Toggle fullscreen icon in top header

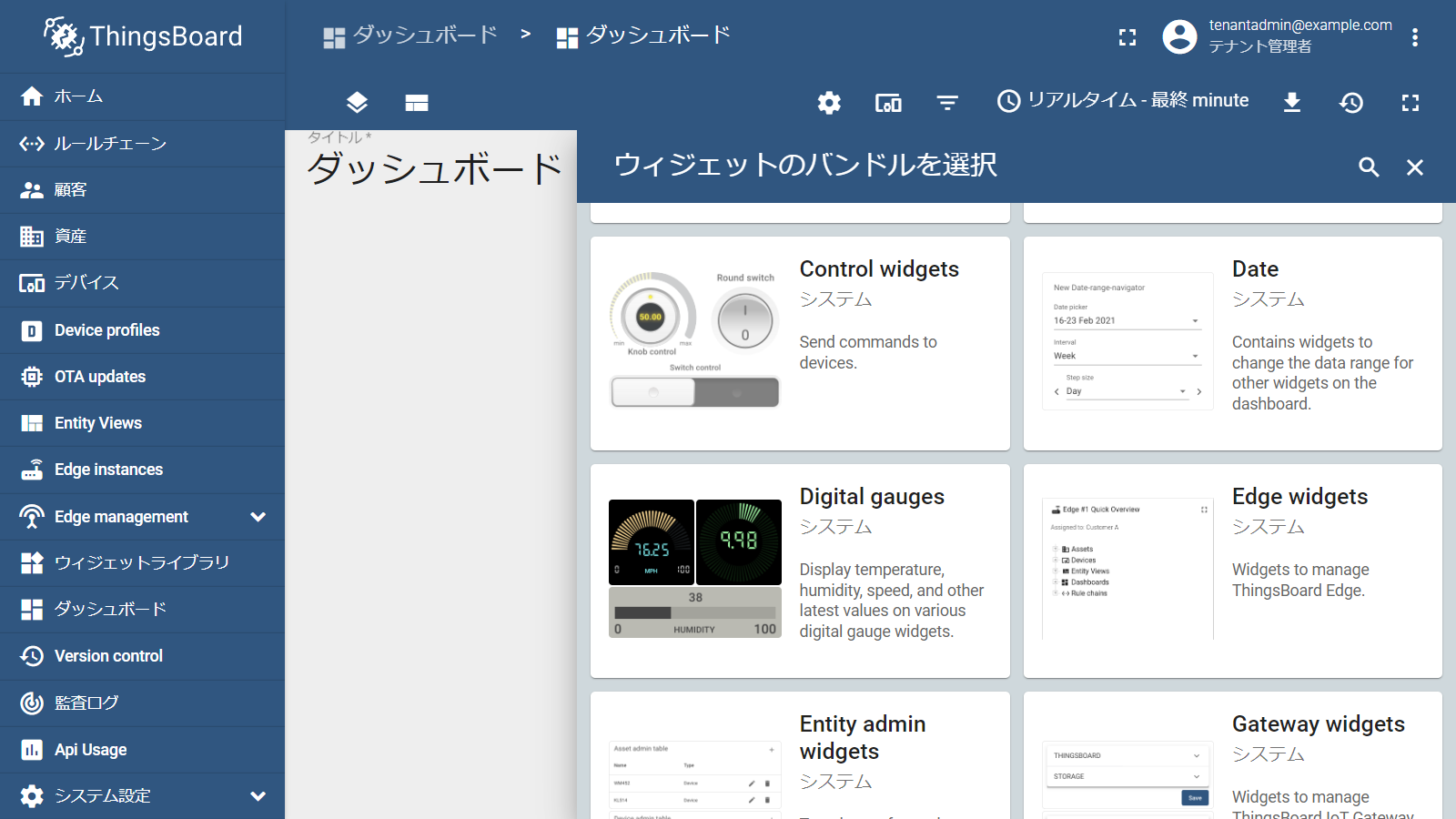[x=1127, y=37]
